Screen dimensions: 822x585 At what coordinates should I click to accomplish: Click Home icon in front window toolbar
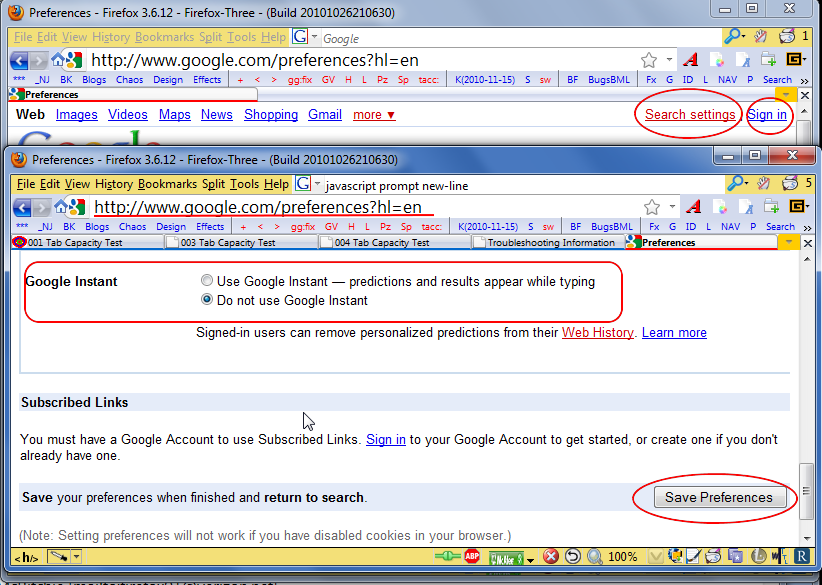60,207
